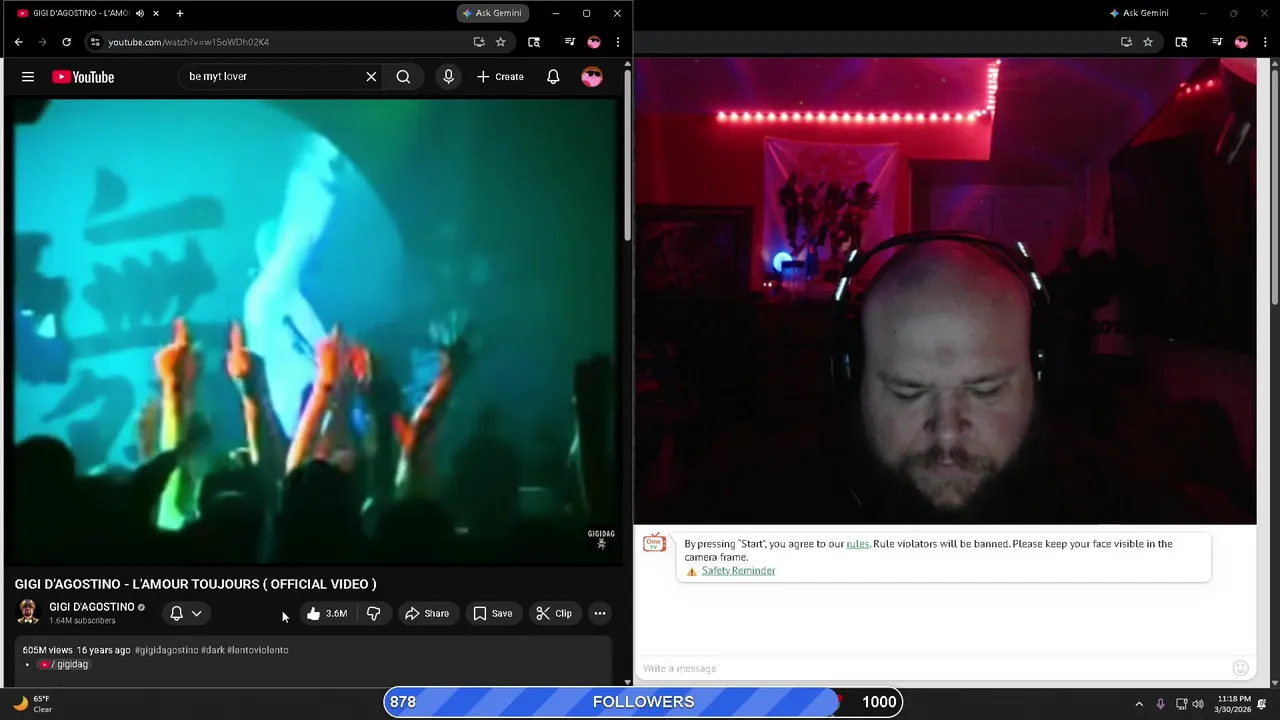
Task: Click the #gigidagostino hashtag
Action: coord(166,650)
